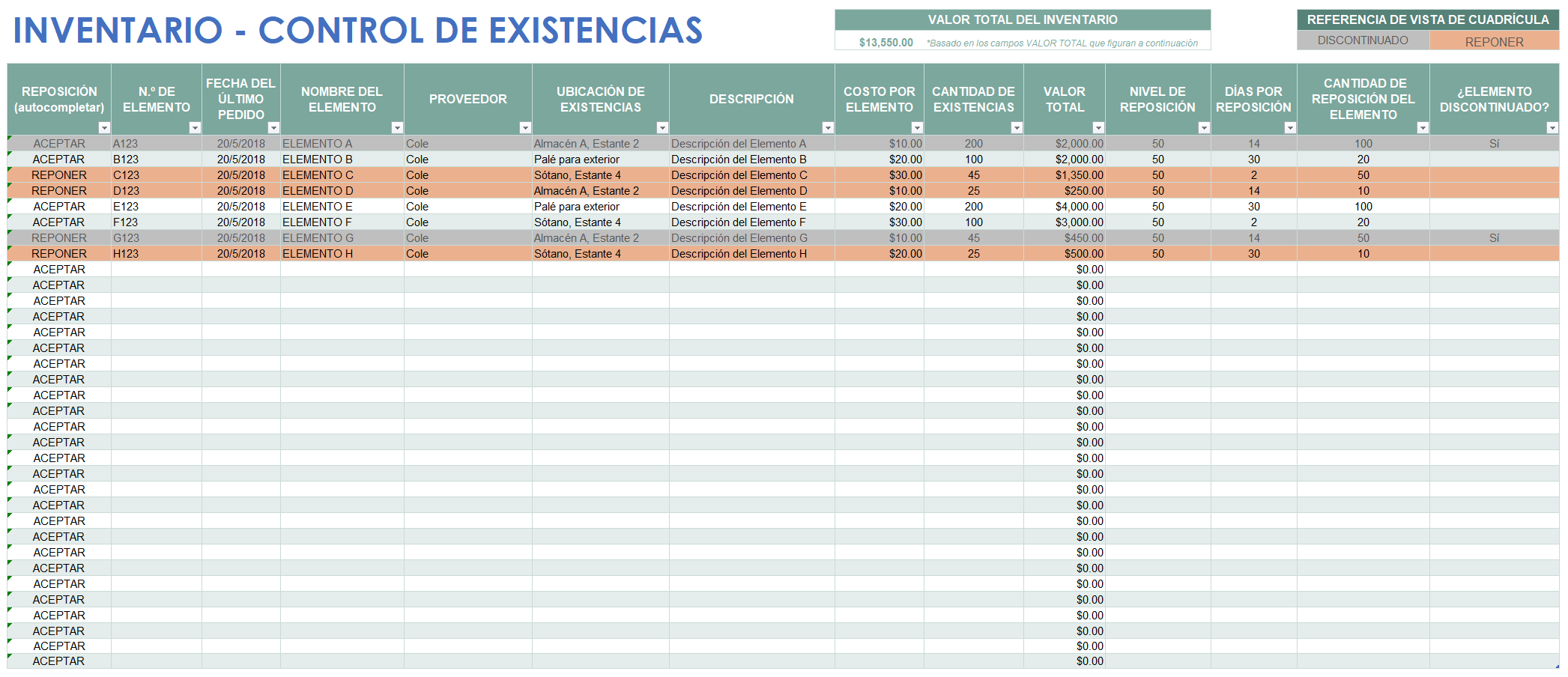Select Descripción del Elemento G cell
This screenshot has width=1568, height=677.
pos(752,238)
